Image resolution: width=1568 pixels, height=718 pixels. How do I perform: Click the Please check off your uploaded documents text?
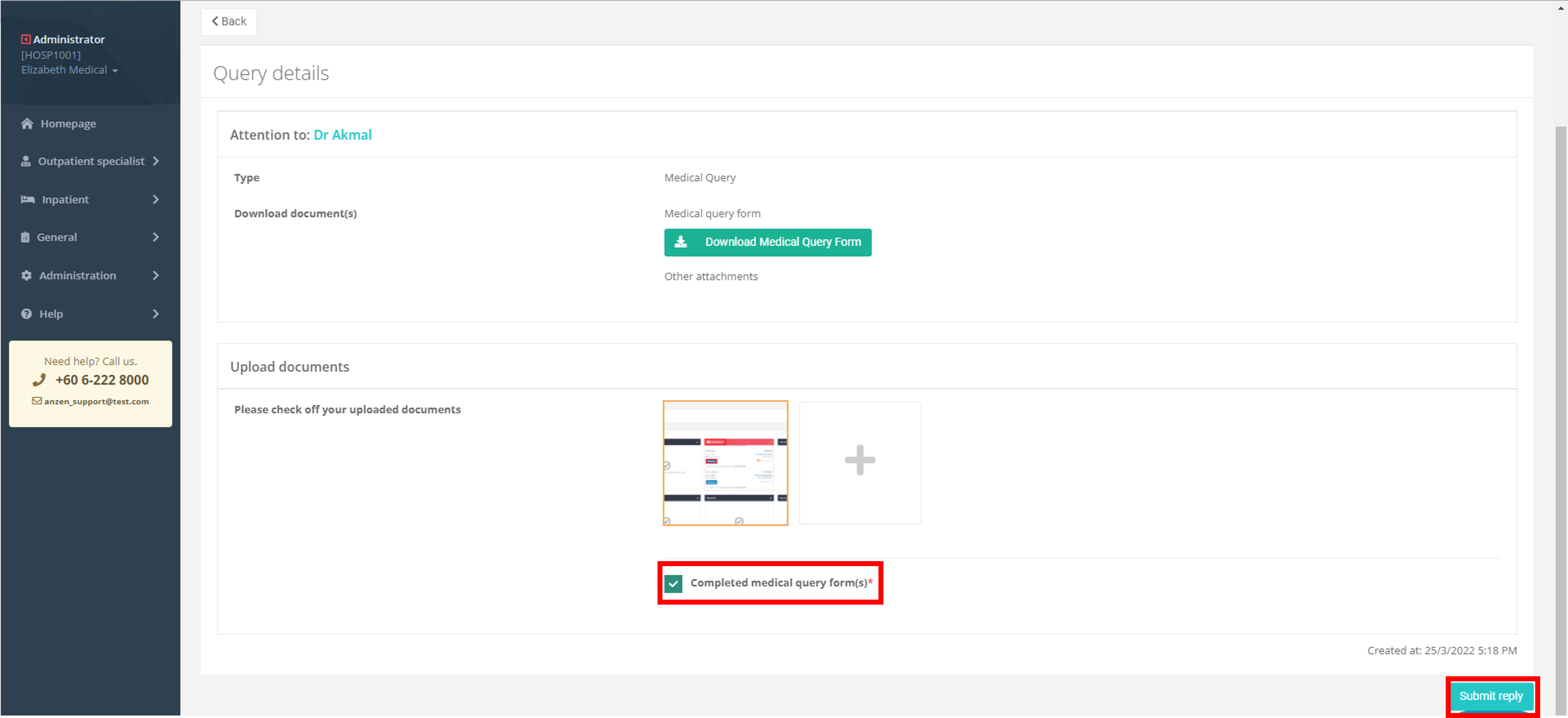coord(347,410)
